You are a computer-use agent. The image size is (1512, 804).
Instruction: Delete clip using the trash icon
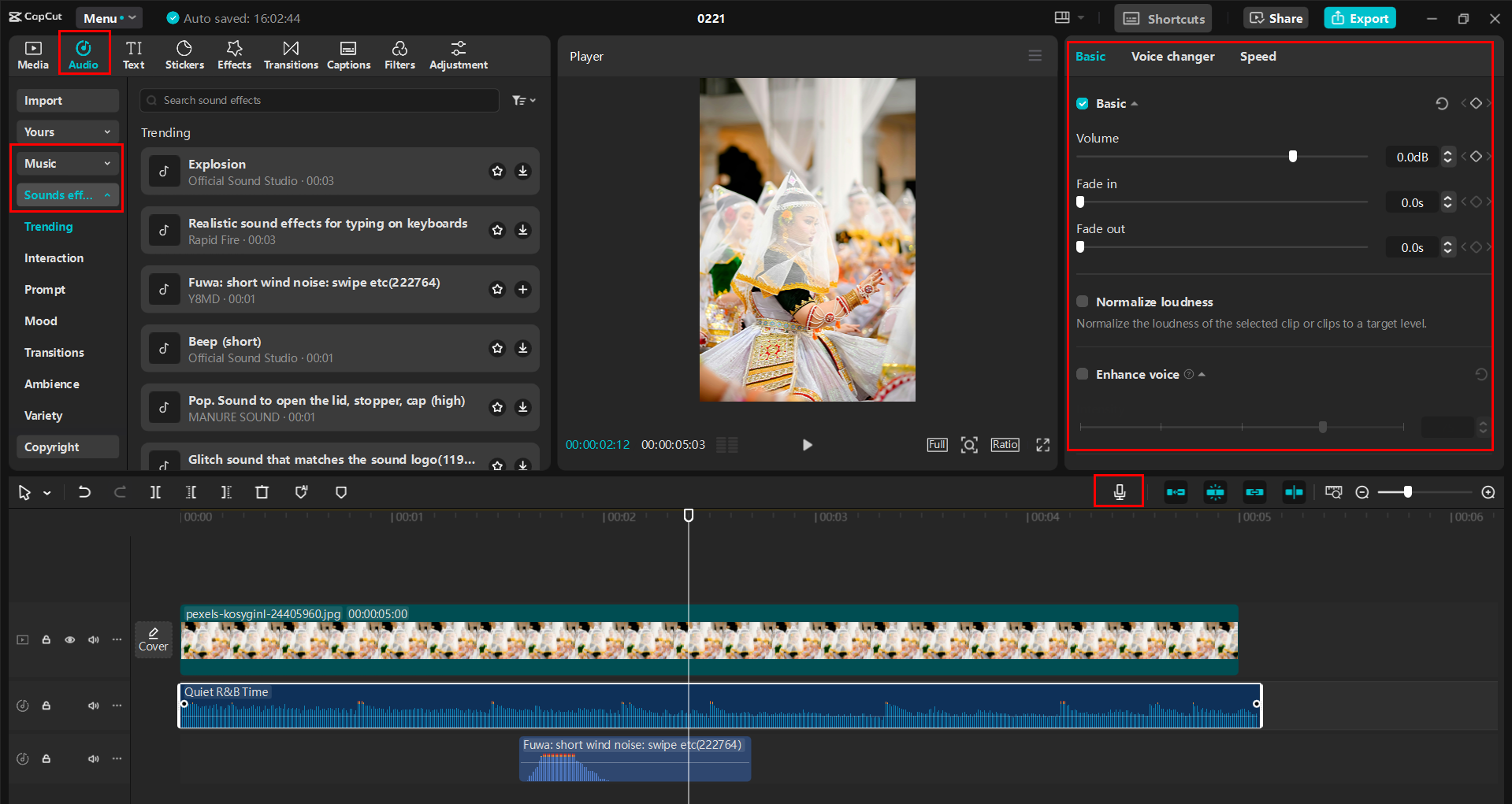click(262, 491)
